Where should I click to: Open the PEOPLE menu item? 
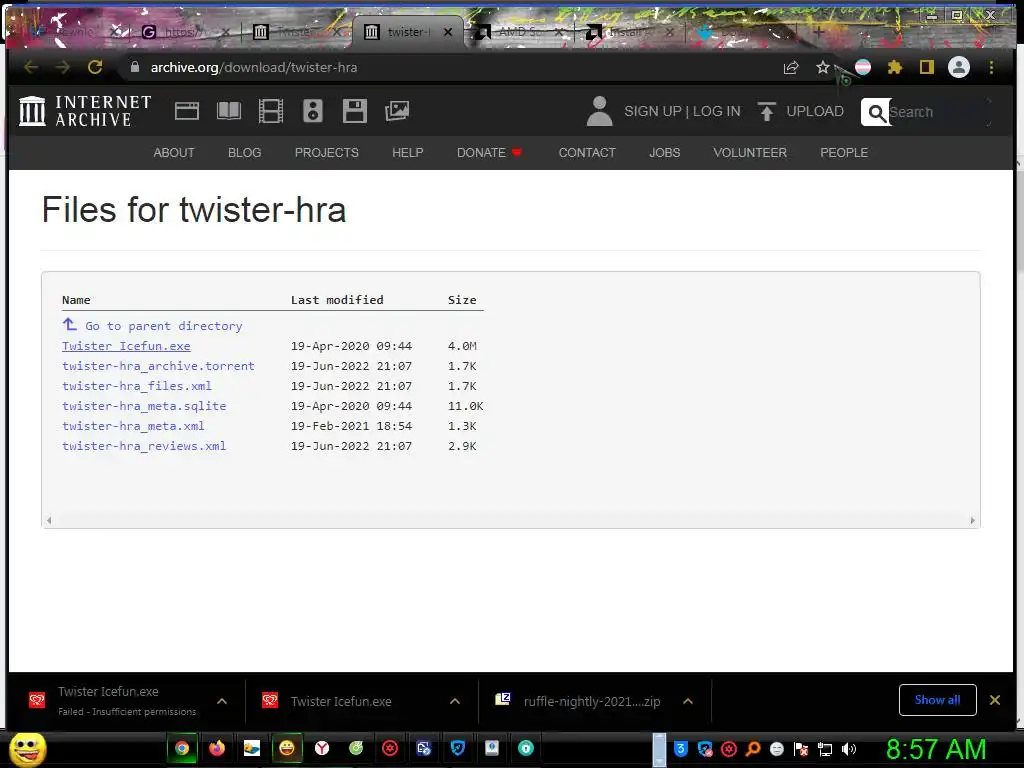(x=844, y=152)
